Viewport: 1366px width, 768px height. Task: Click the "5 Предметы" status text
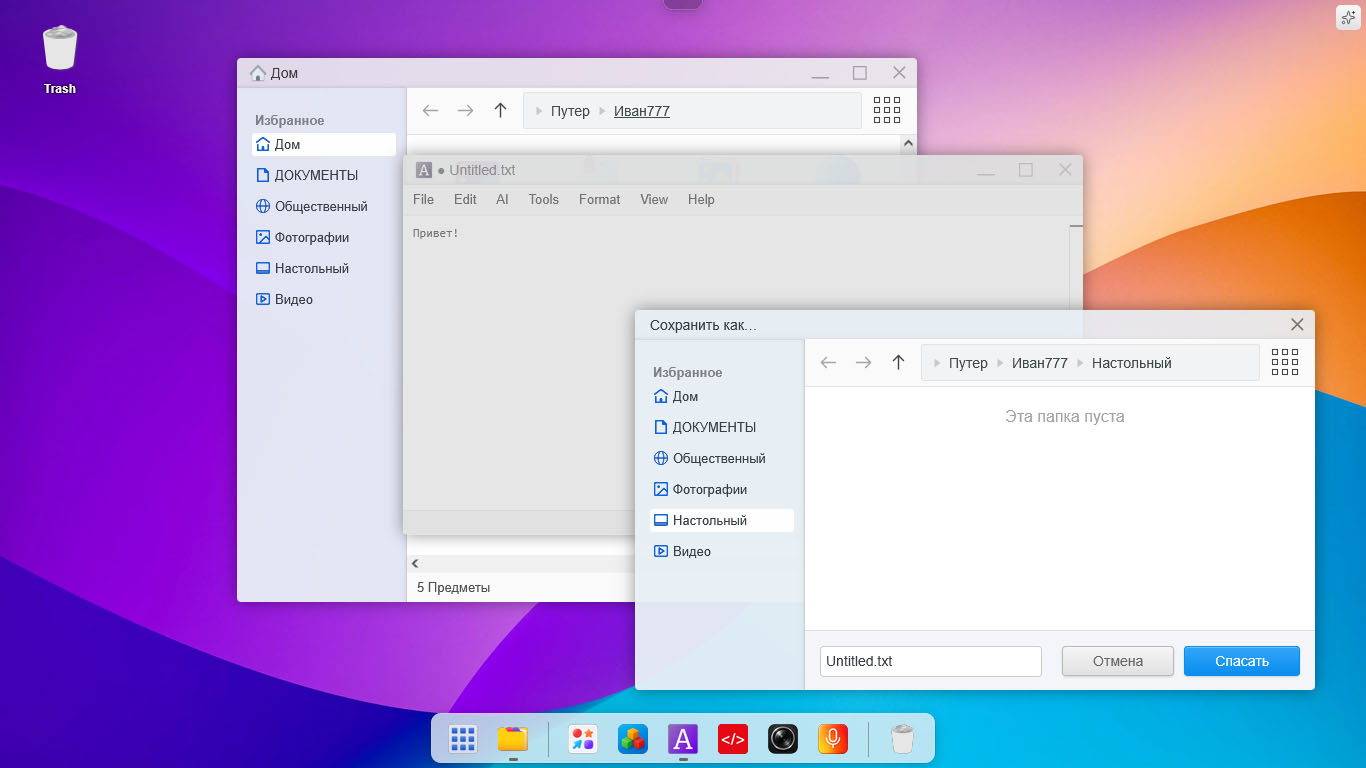pyautogui.click(x=454, y=588)
